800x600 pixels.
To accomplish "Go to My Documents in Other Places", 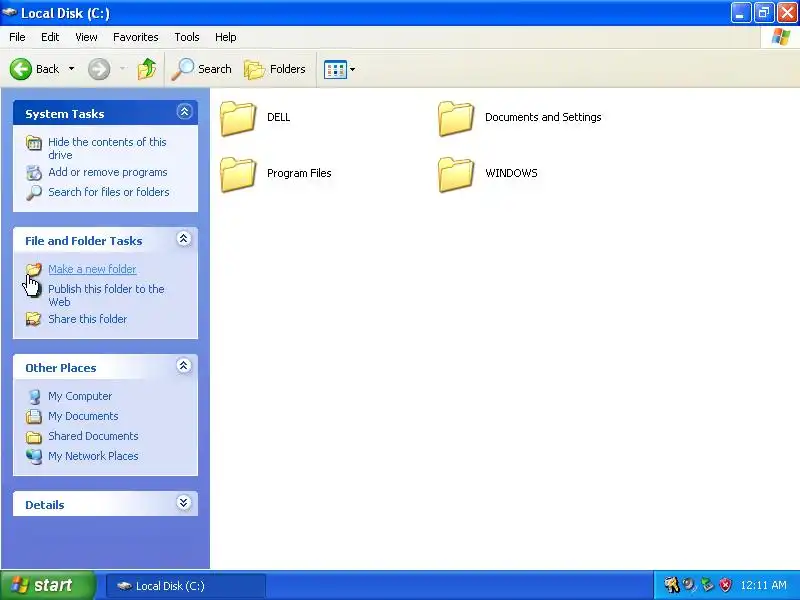I will pos(83,416).
